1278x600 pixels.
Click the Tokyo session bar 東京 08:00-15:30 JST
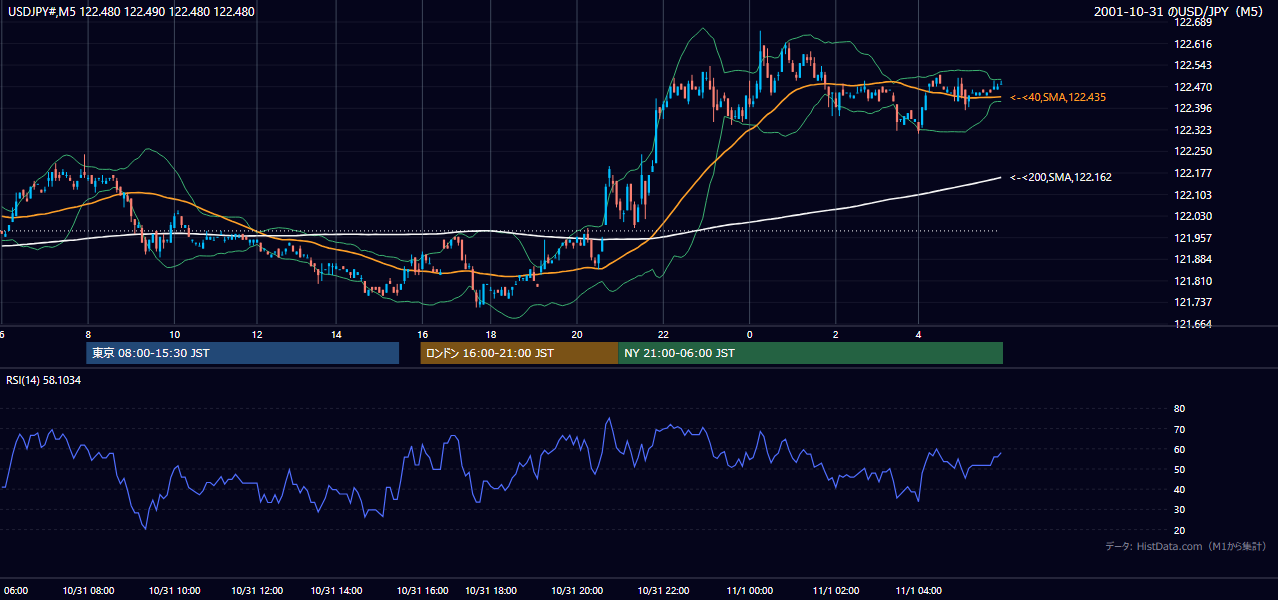click(243, 353)
